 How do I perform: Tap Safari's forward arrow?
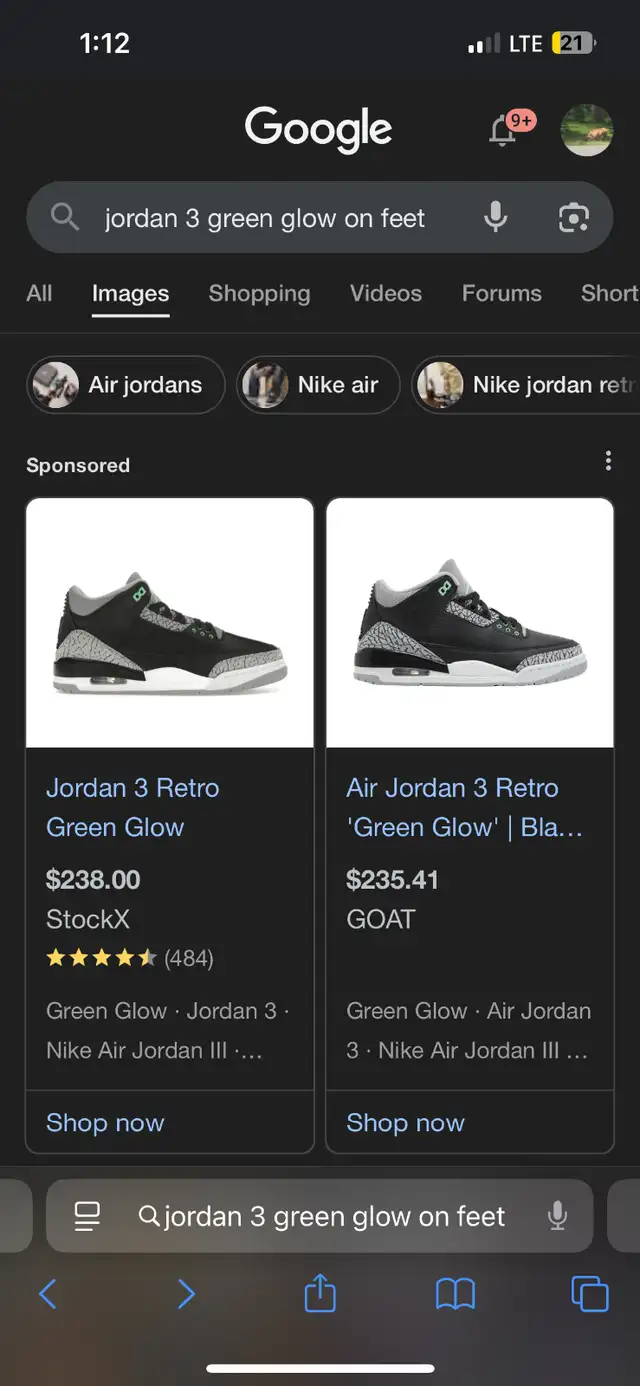tap(186, 1295)
